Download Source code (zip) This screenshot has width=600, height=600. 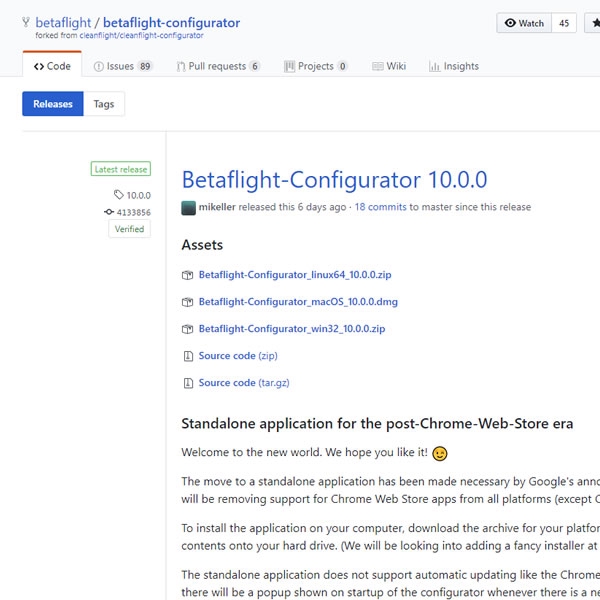[x=238, y=356]
